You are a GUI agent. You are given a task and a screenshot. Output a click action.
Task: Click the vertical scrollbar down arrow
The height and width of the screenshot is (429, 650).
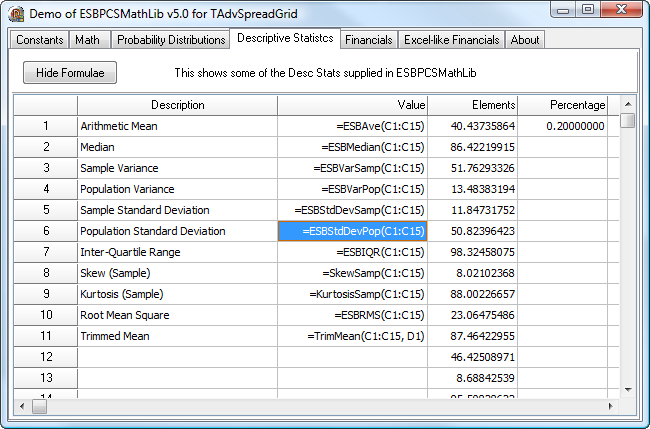click(x=628, y=390)
